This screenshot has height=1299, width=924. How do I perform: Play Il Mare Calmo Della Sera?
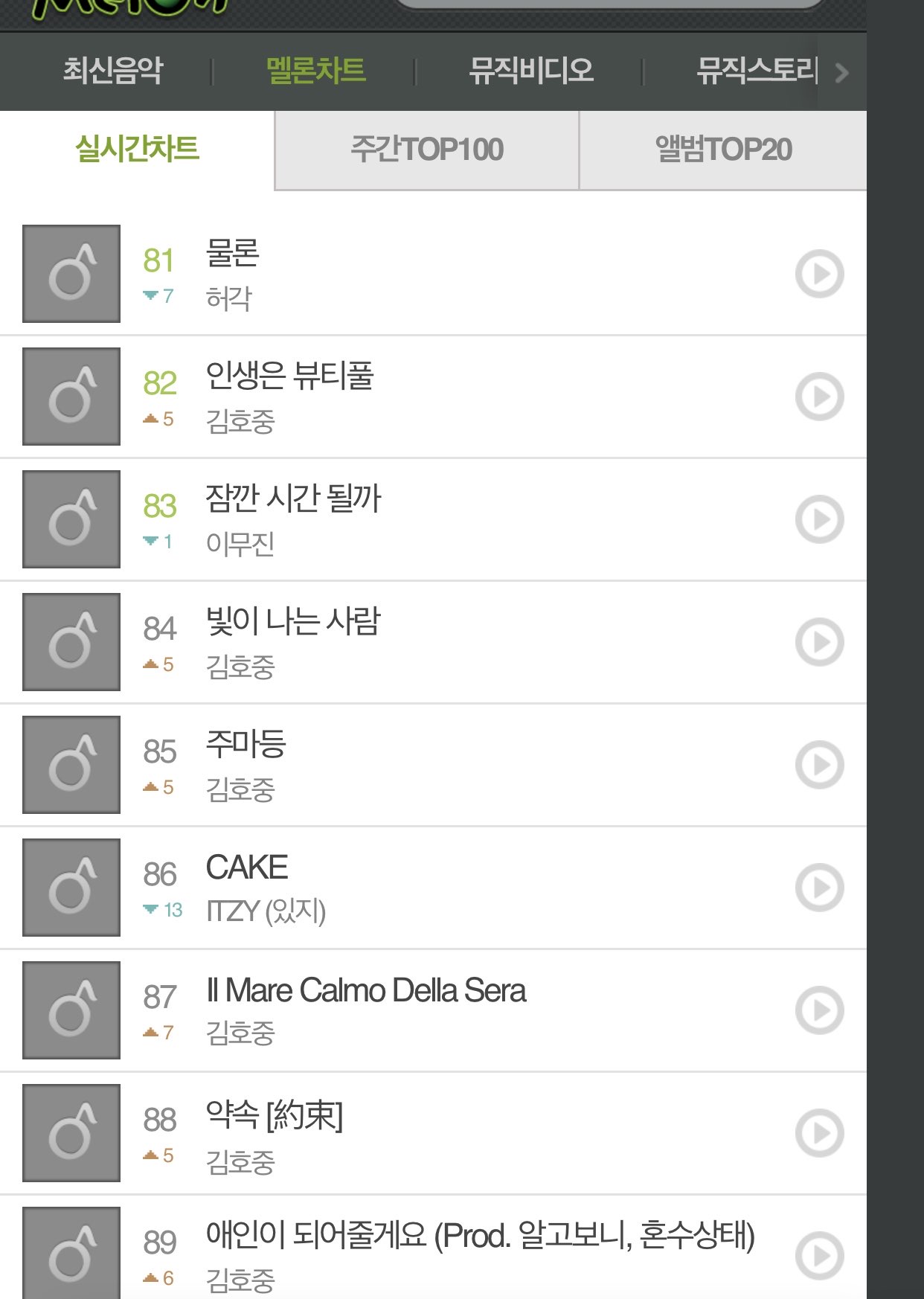(x=819, y=1010)
